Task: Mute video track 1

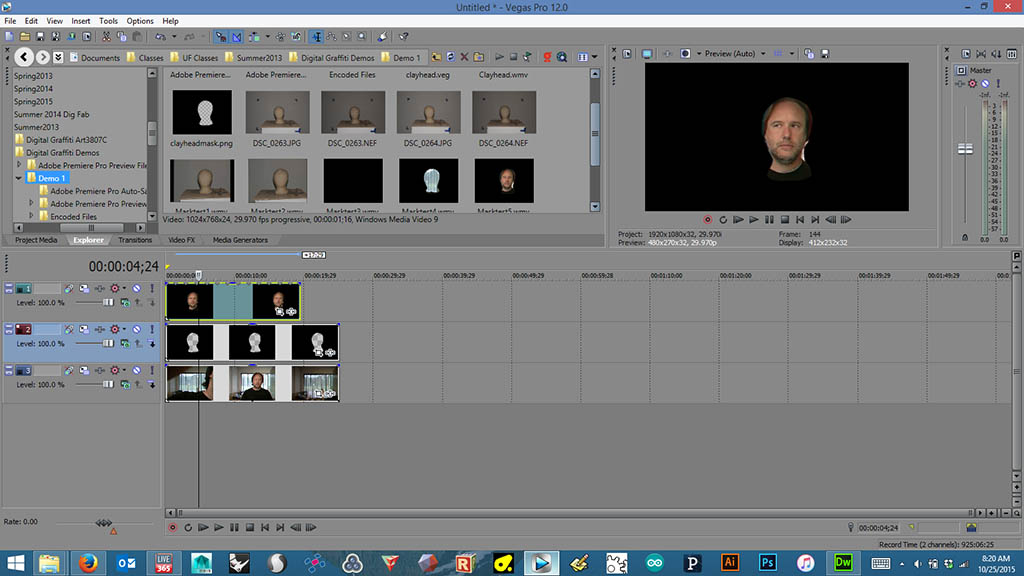Action: click(136, 288)
